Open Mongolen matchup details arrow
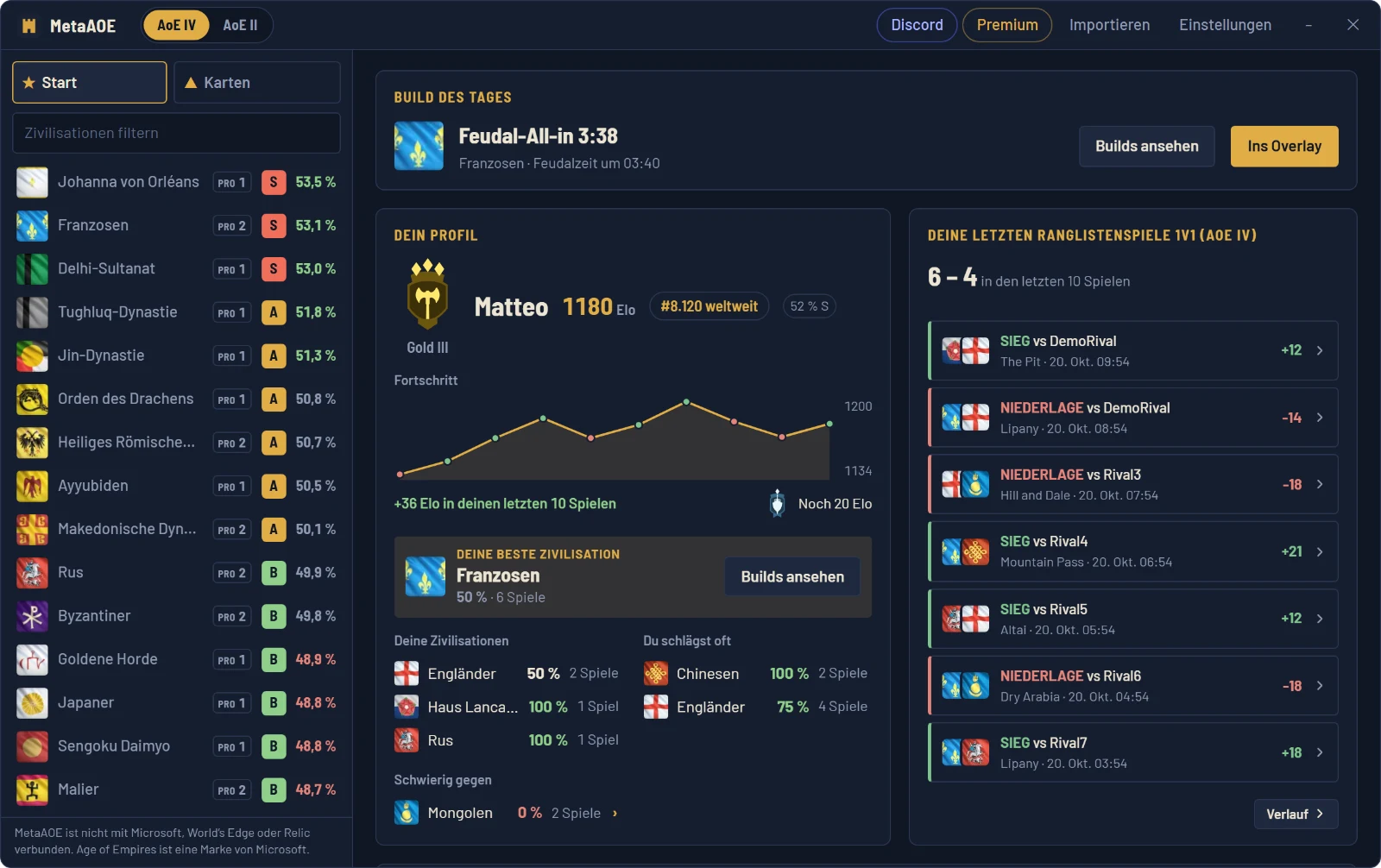This screenshot has height=868, width=1381. point(615,814)
